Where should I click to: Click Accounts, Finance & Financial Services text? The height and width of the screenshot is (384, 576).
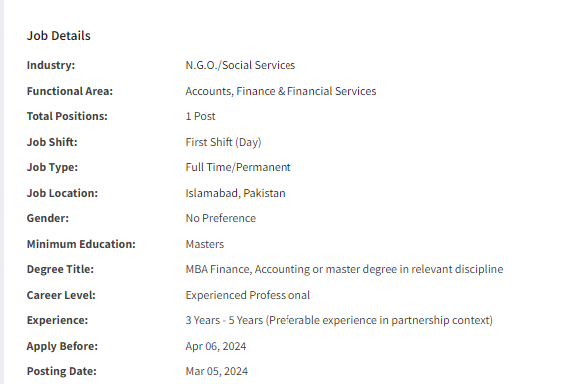point(281,91)
